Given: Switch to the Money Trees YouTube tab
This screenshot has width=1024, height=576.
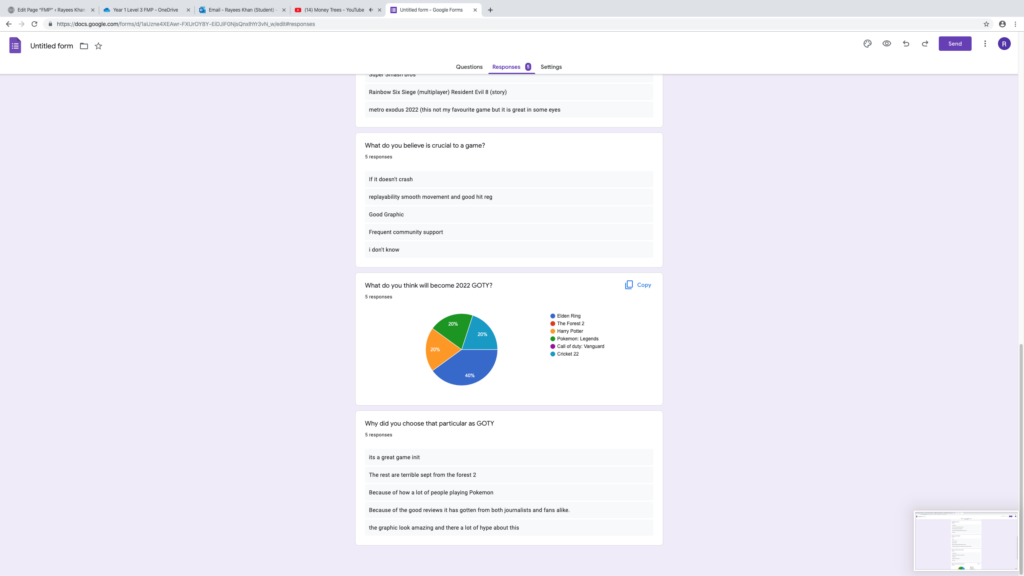Looking at the screenshot, I should (x=333, y=10).
